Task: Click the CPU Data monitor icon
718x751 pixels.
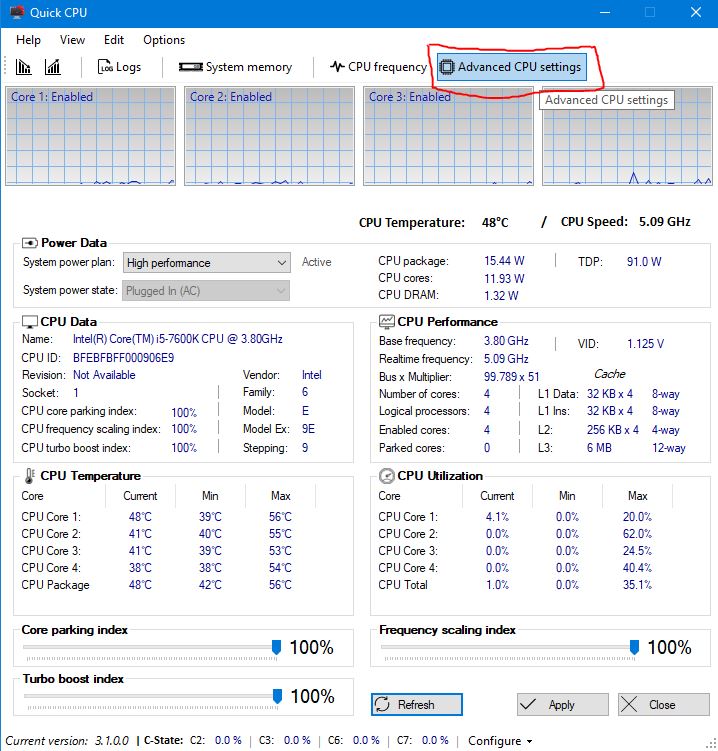Action: [30, 322]
